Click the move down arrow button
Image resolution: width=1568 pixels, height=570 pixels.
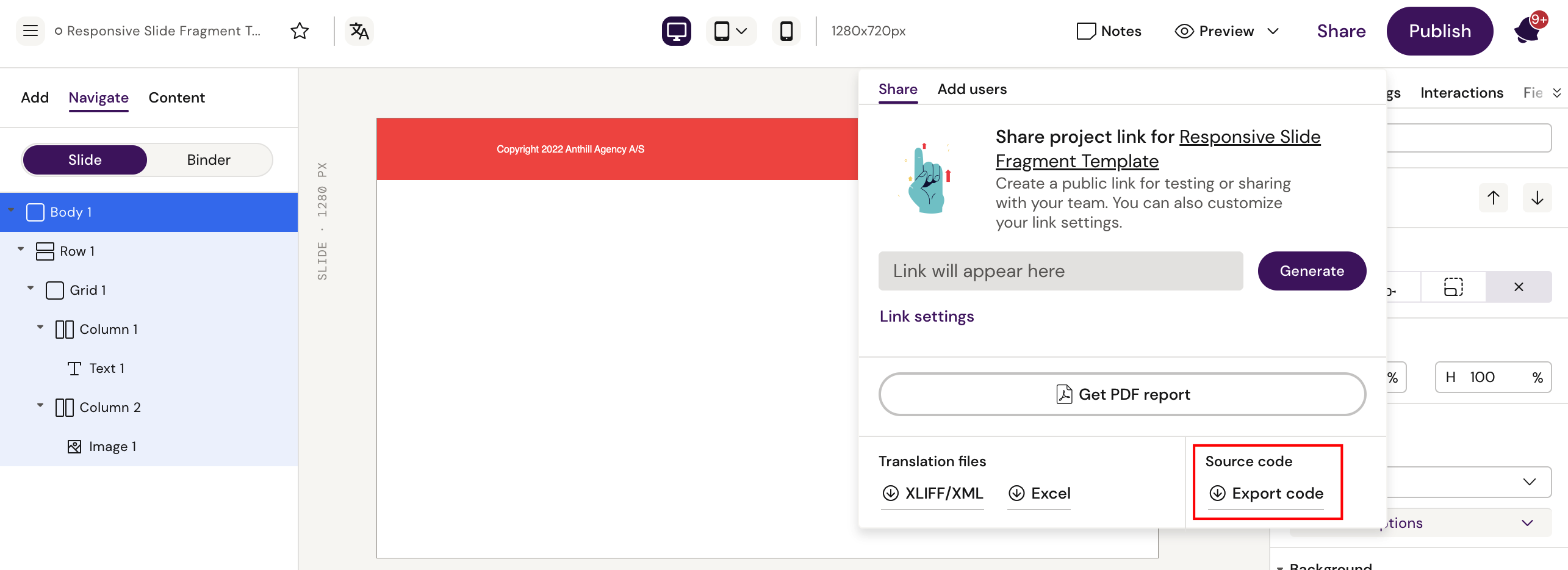1537,198
